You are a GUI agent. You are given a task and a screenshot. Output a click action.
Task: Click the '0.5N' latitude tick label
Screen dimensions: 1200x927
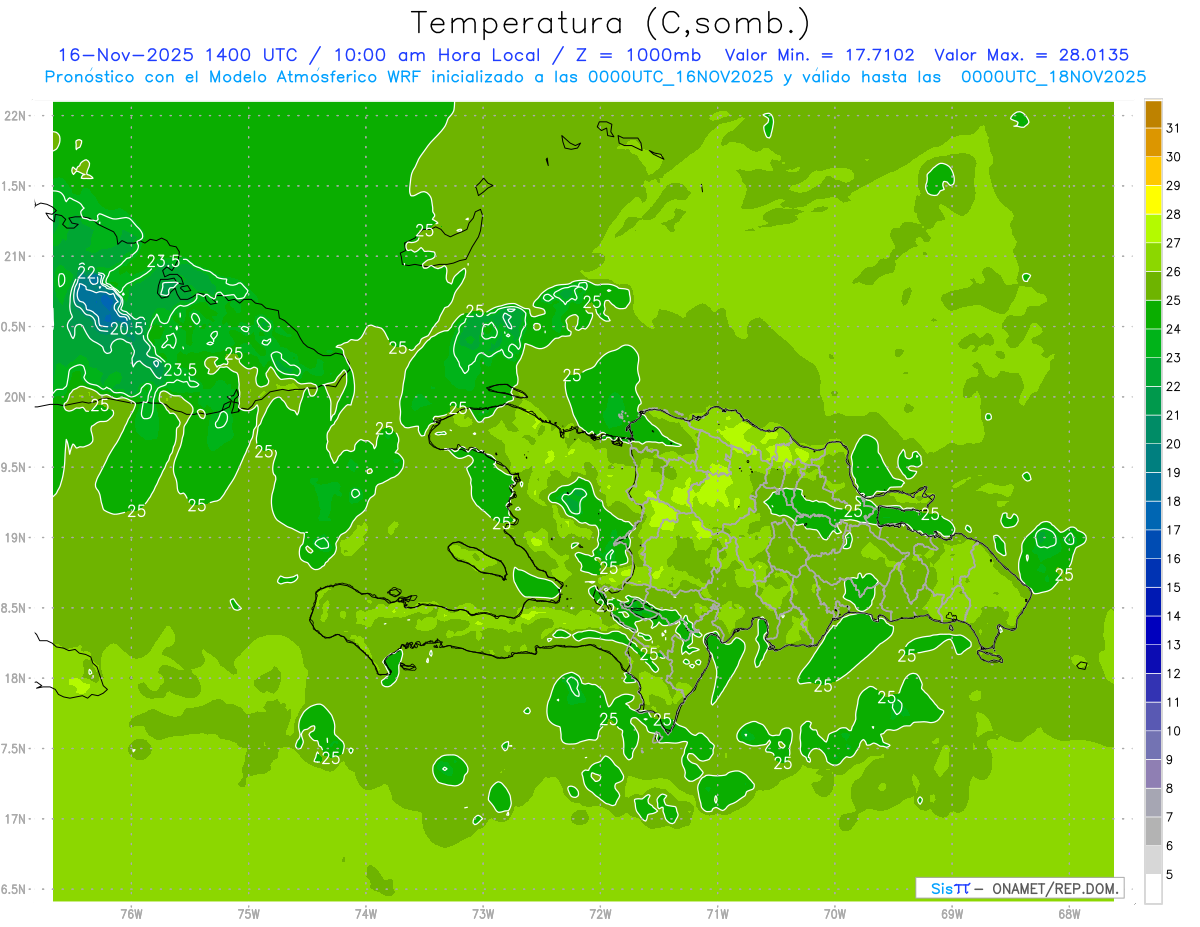coord(14,327)
